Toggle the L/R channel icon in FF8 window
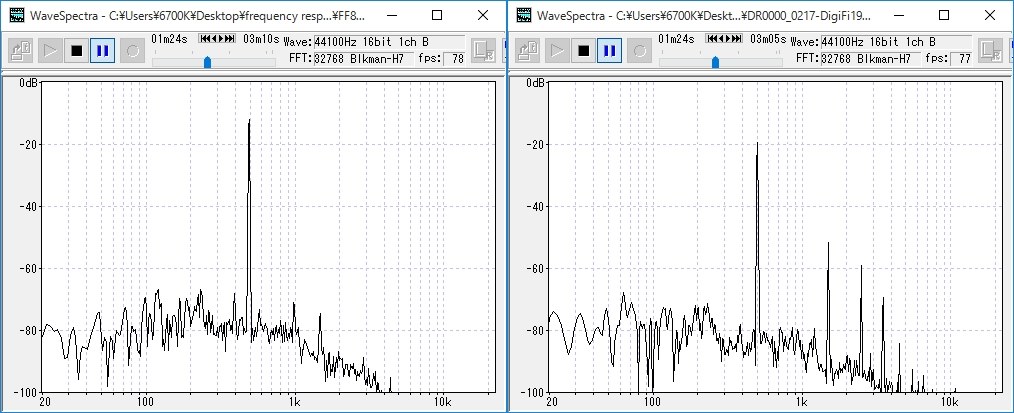The image size is (1014, 413). (x=483, y=50)
